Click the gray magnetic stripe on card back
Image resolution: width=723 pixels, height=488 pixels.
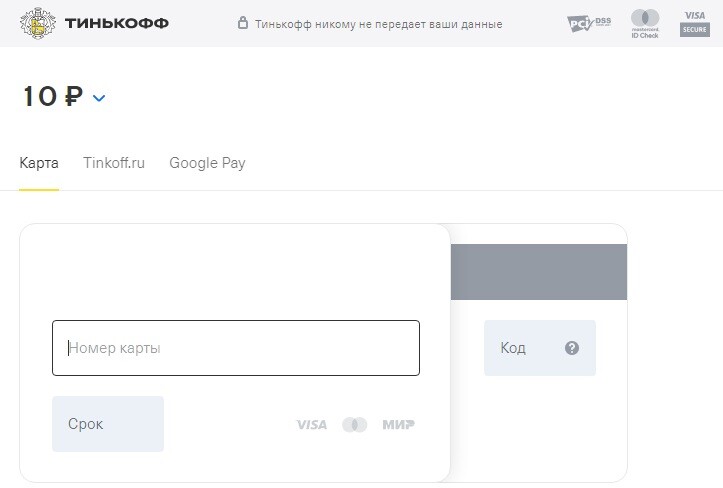pyautogui.click(x=539, y=272)
